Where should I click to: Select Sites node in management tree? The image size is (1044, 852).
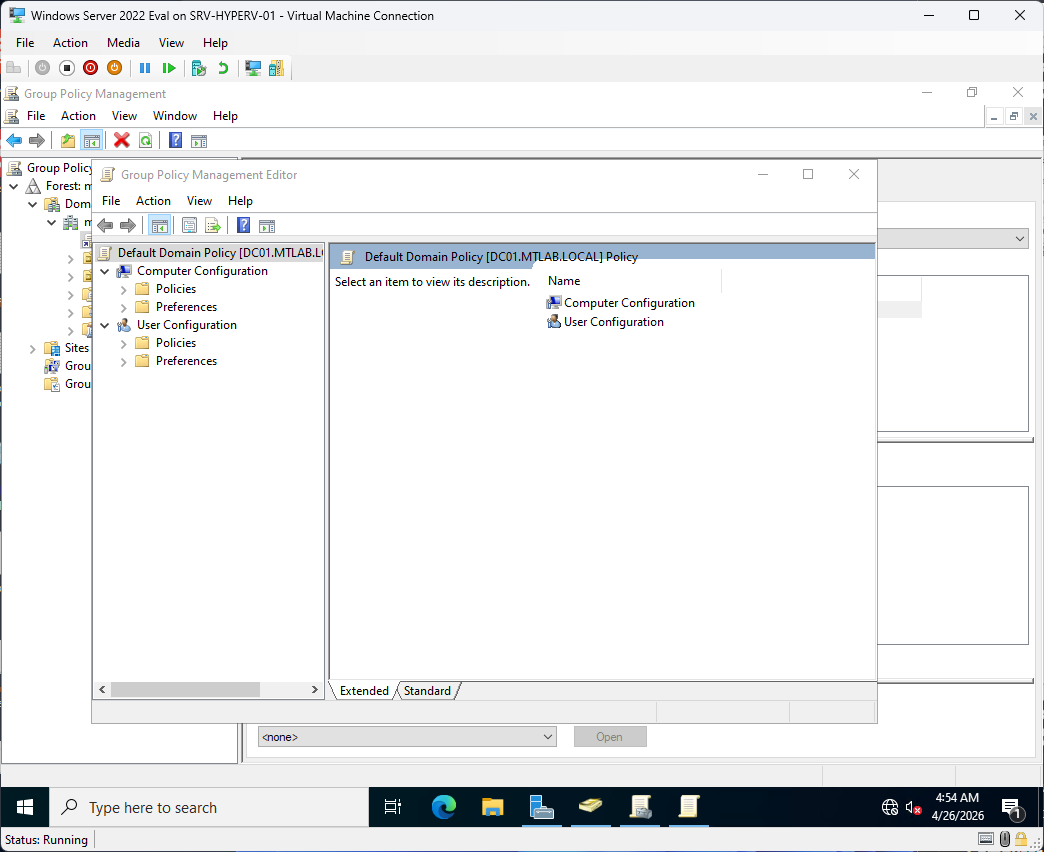coord(77,348)
